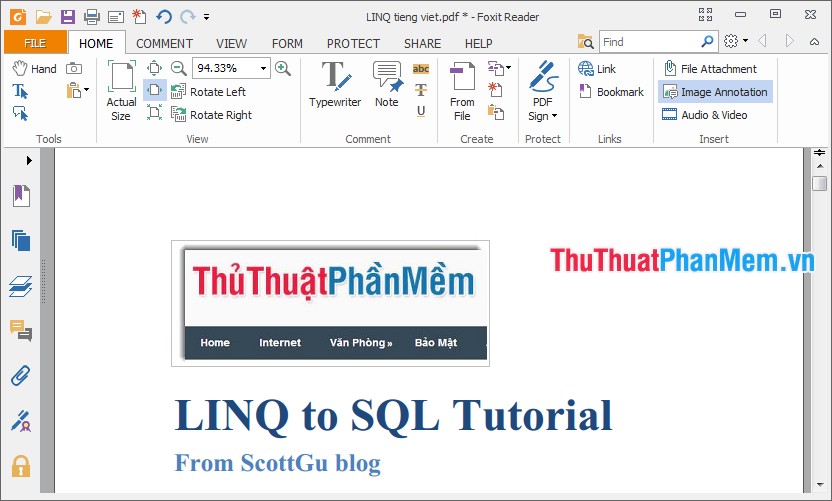Open the SHARE tab
The width and height of the screenshot is (832, 501).
(x=422, y=43)
